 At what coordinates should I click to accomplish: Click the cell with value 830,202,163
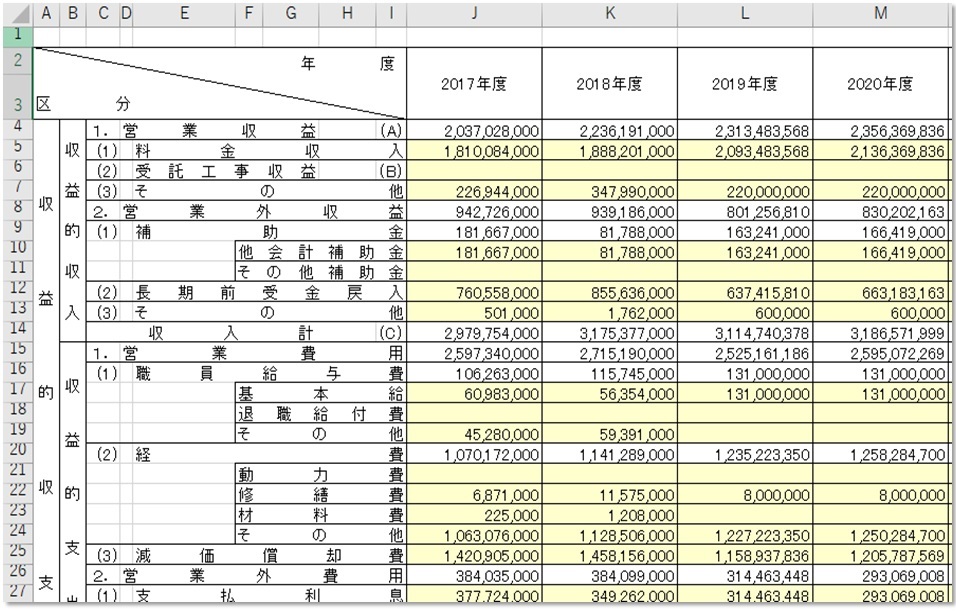pos(881,212)
